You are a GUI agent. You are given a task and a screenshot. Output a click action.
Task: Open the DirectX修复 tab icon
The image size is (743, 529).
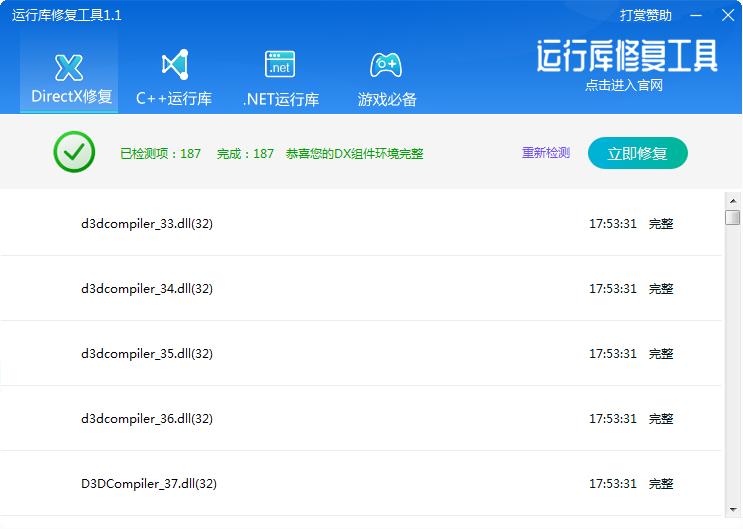[69, 67]
